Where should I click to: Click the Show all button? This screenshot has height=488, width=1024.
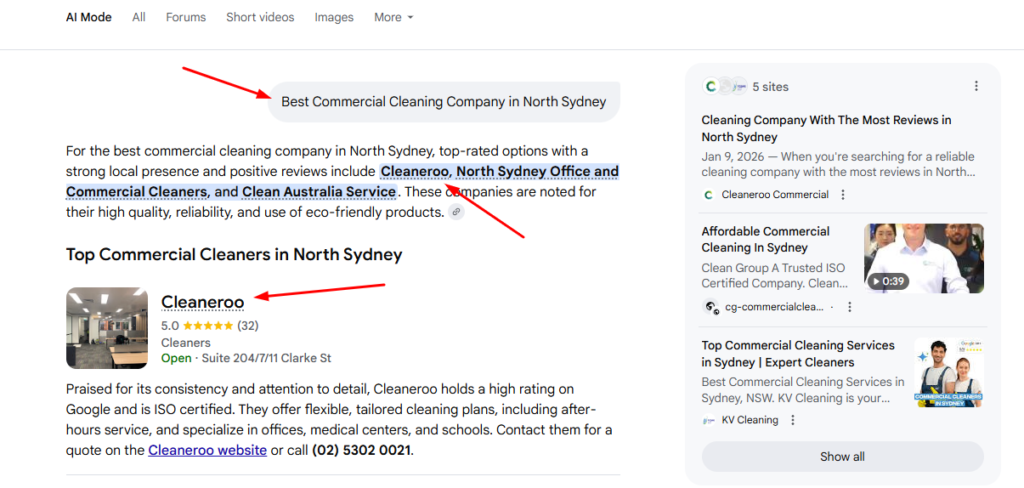tap(842, 457)
